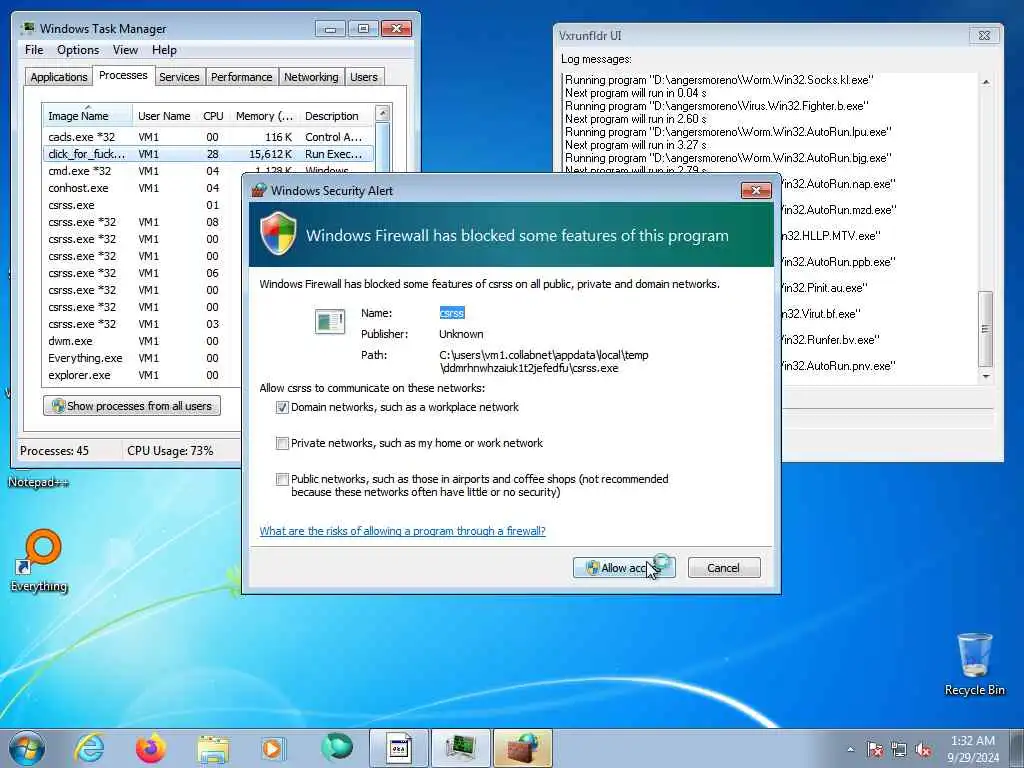Enable Public networks checkbox
1024x768 pixels.
click(282, 479)
